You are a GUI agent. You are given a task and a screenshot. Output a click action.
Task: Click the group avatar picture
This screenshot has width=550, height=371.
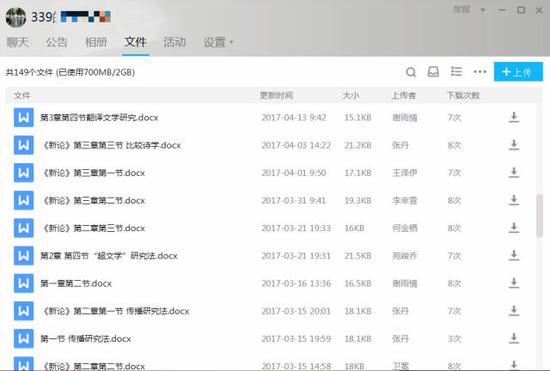[16, 17]
